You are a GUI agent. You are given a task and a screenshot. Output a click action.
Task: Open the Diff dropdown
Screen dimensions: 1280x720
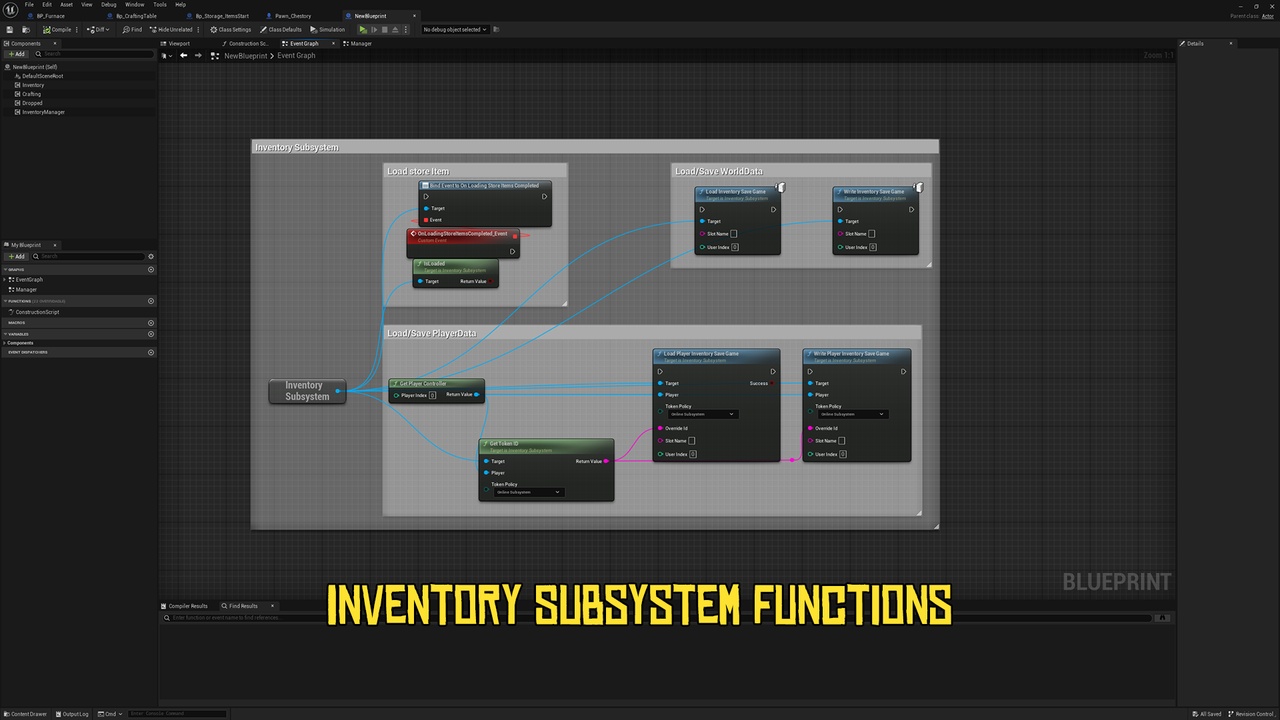click(99, 29)
